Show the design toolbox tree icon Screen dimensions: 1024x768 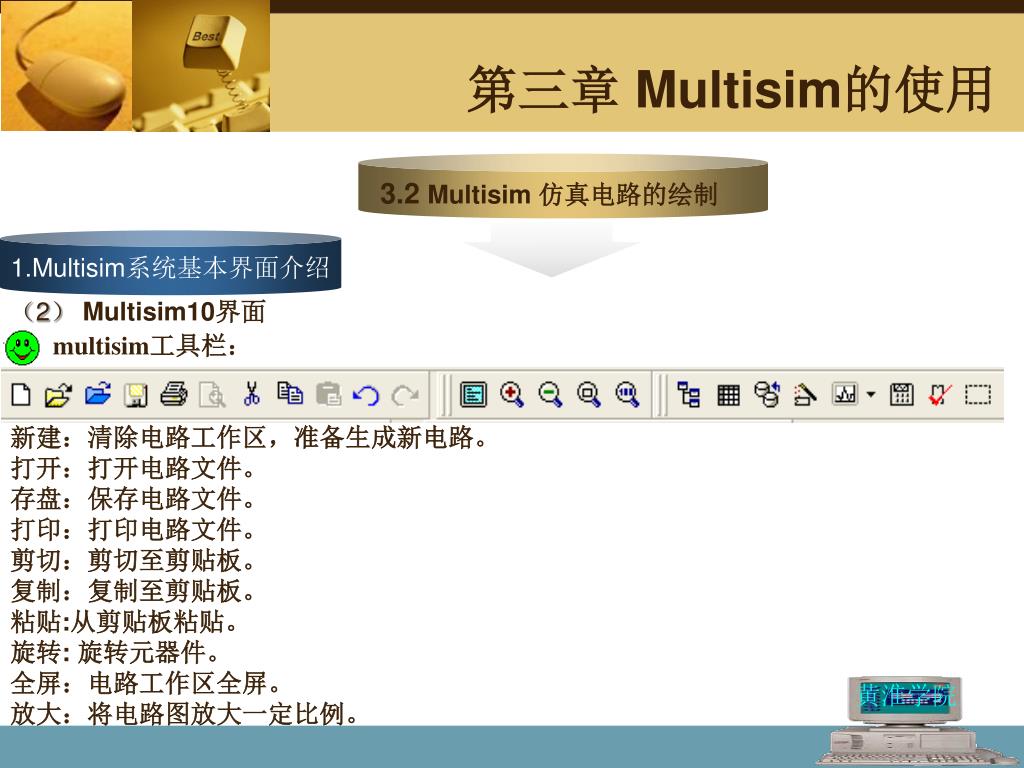688,394
